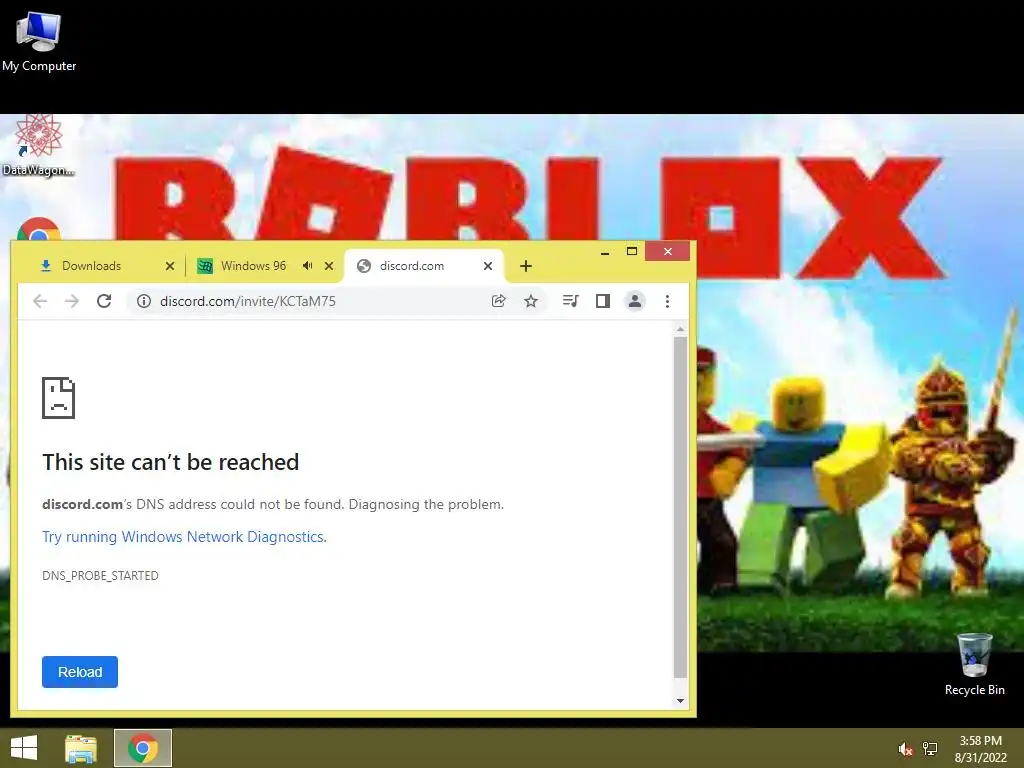This screenshot has height=768, width=1024.
Task: View site information icon in address bar
Action: pyautogui.click(x=144, y=301)
